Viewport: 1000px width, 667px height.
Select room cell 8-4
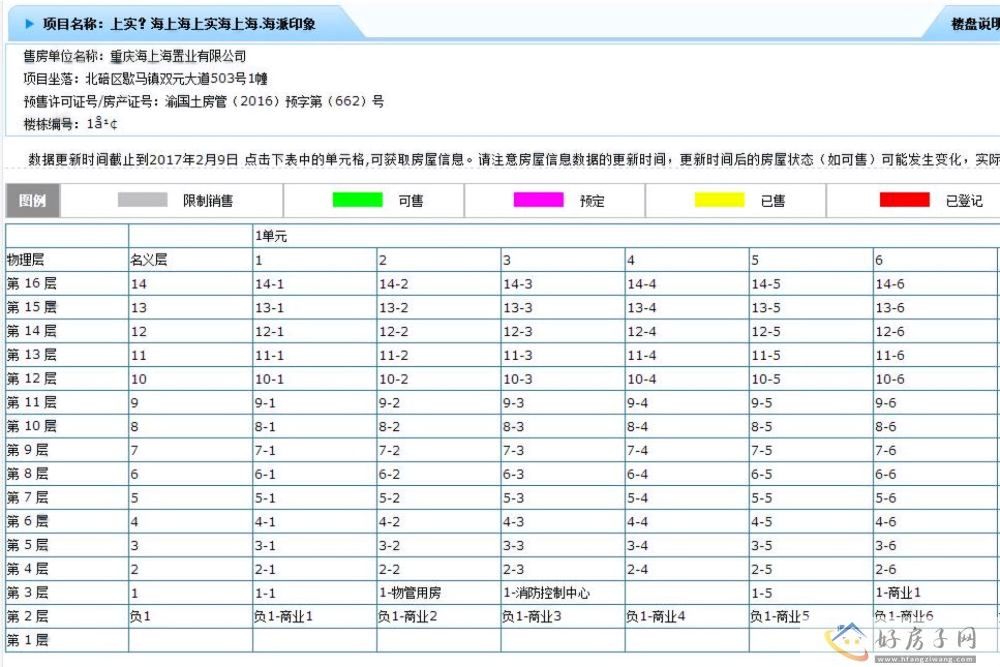[687, 427]
